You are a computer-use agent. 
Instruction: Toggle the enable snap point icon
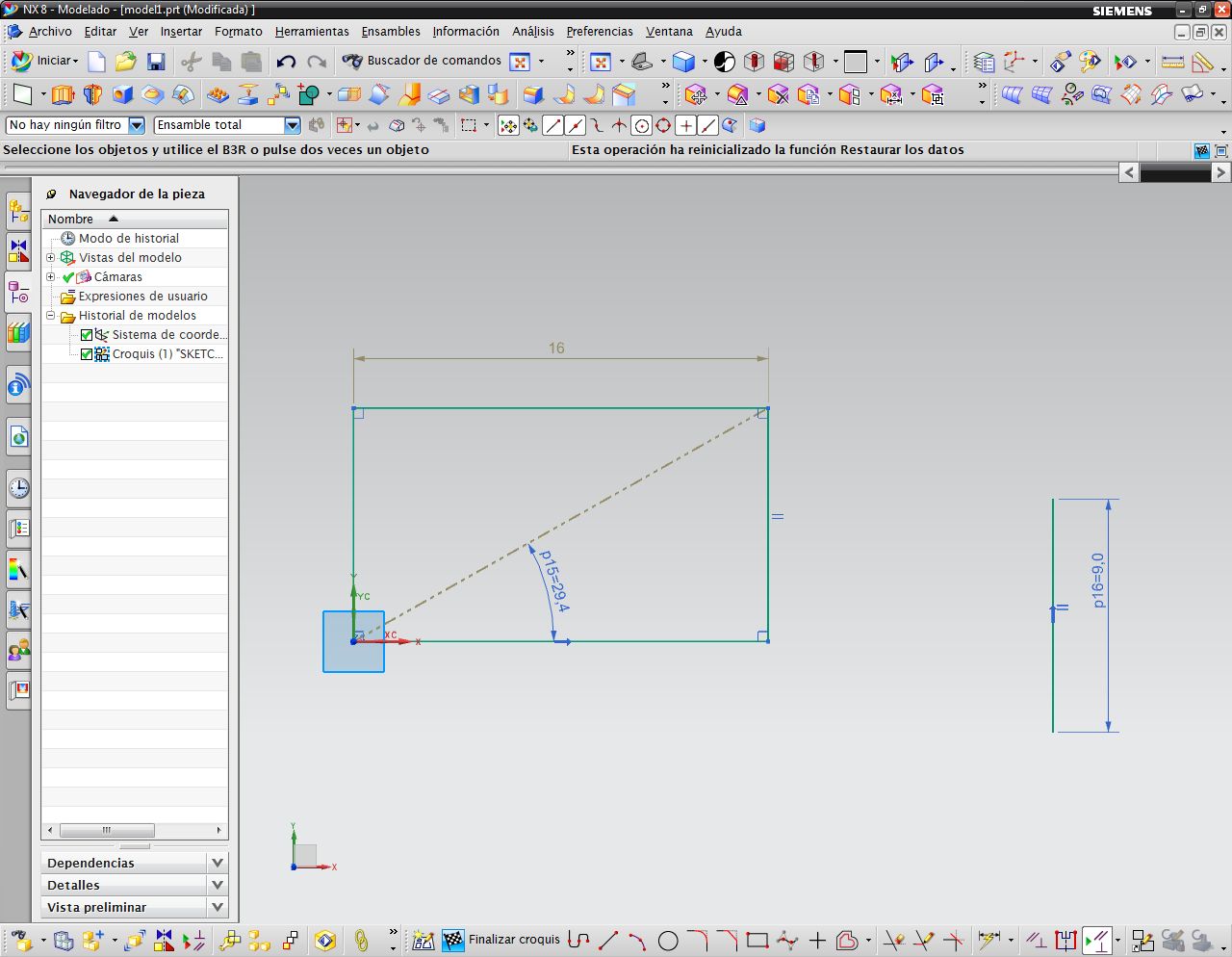tap(508, 125)
